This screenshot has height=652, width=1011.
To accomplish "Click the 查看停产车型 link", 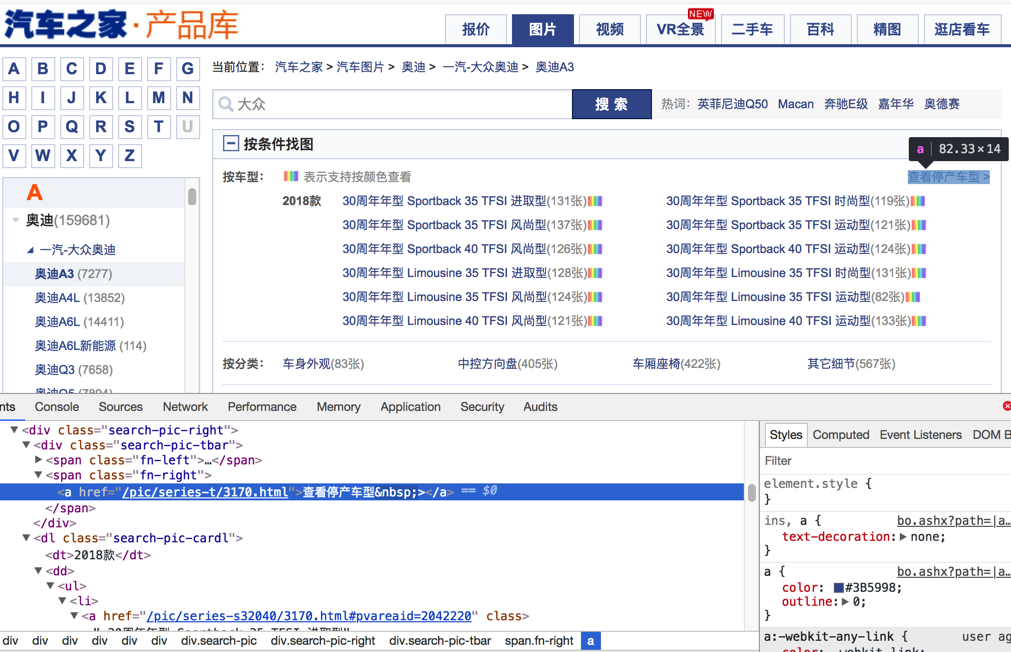I will 948,177.
